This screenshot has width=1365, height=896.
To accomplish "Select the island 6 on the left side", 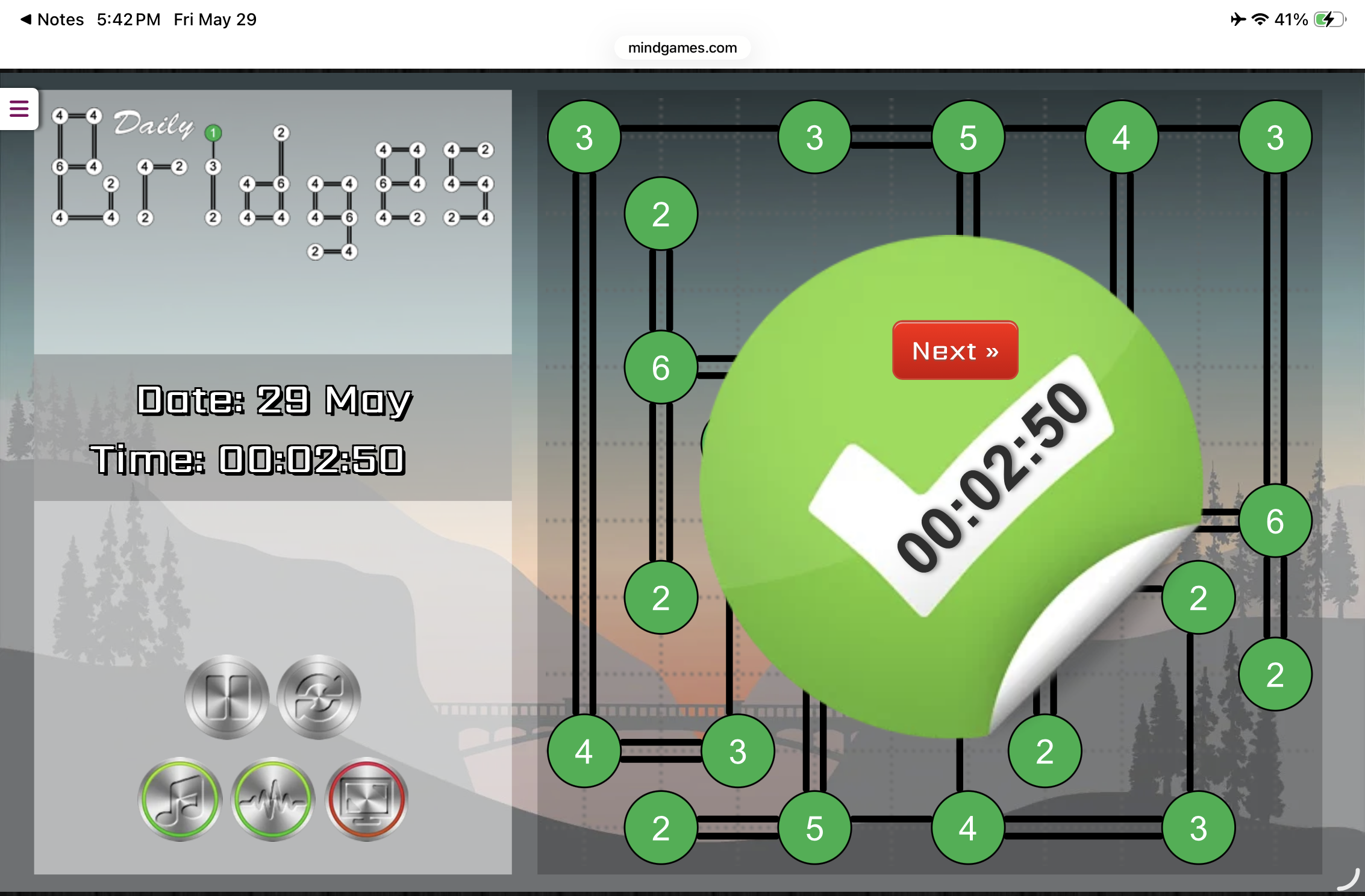I will (661, 367).
